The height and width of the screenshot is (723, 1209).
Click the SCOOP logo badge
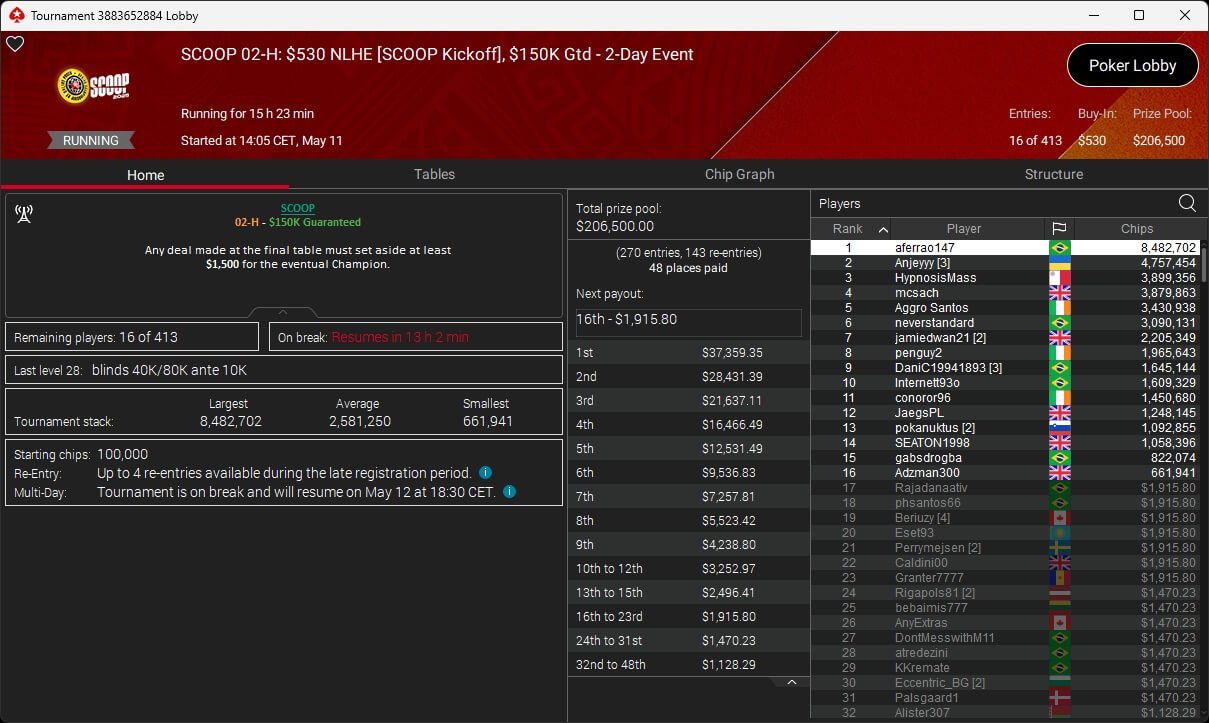tap(93, 87)
